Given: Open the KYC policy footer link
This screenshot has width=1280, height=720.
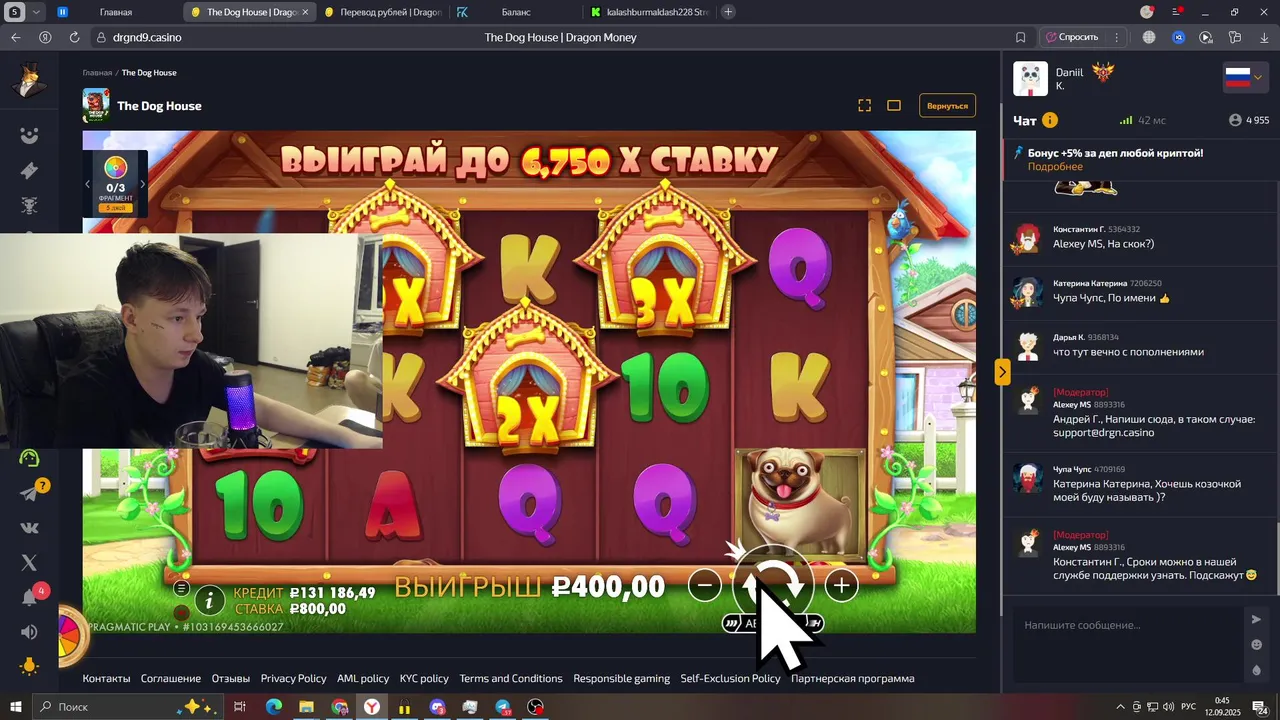Looking at the screenshot, I should pyautogui.click(x=424, y=678).
